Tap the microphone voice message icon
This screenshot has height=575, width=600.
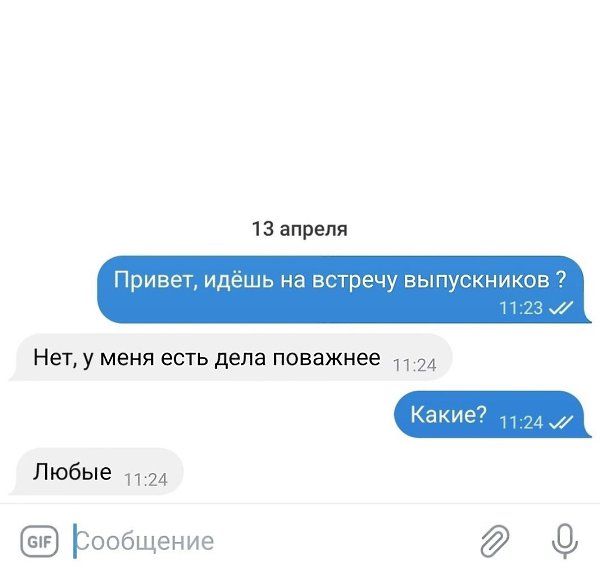pyautogui.click(x=565, y=541)
